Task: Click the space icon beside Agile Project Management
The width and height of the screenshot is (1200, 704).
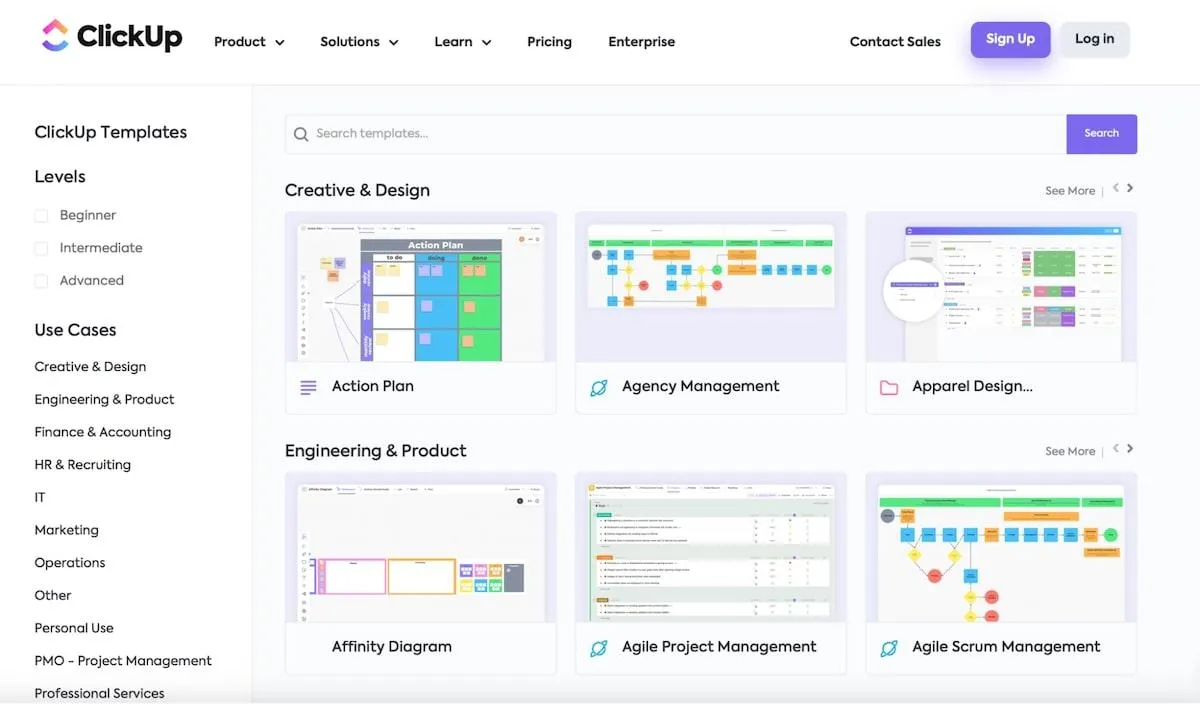Action: point(599,648)
